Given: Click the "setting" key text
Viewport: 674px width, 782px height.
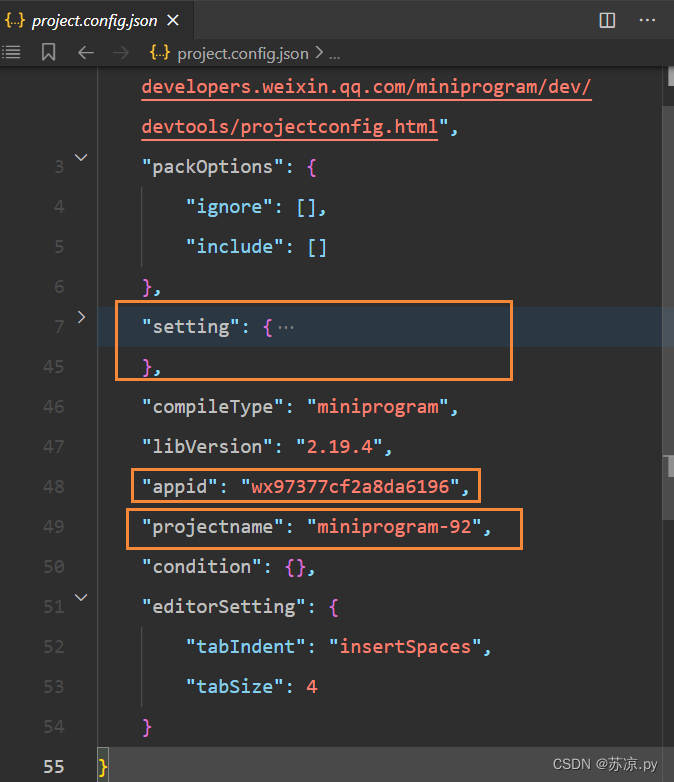Looking at the screenshot, I should (x=190, y=327).
